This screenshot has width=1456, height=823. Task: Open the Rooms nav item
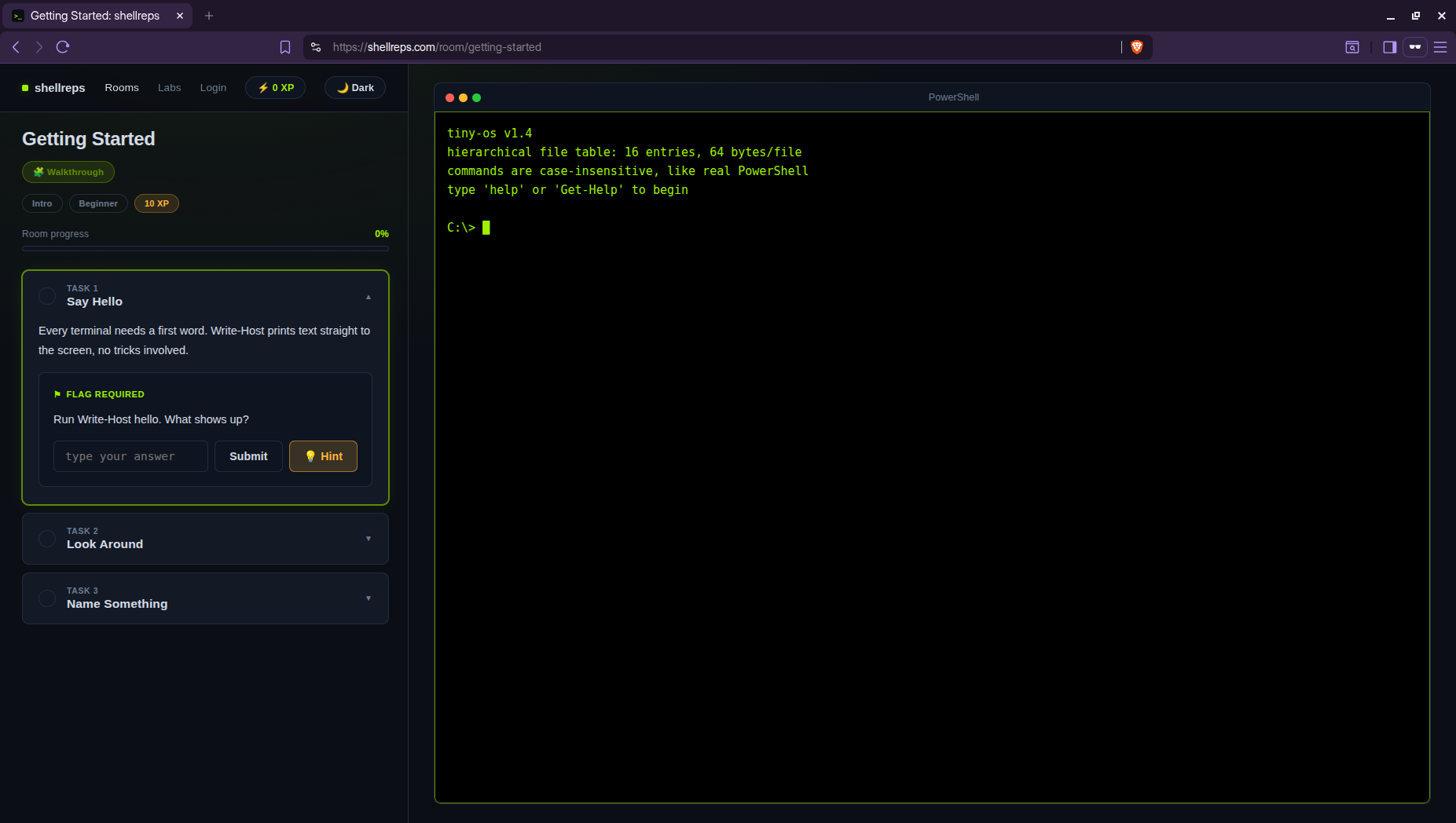[122, 88]
